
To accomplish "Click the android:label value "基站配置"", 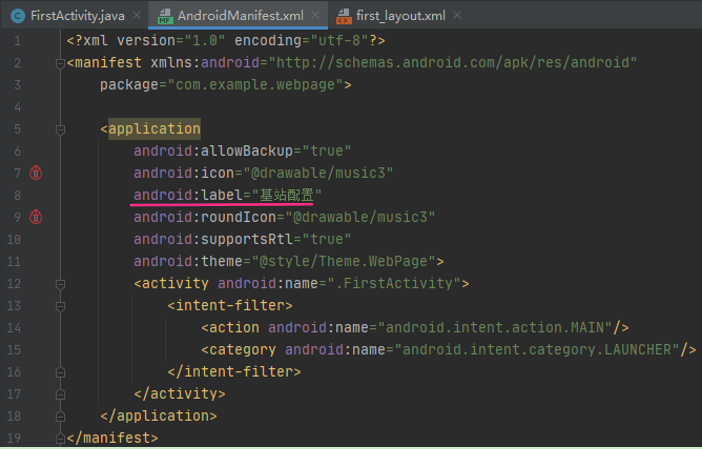I will pos(287,195).
